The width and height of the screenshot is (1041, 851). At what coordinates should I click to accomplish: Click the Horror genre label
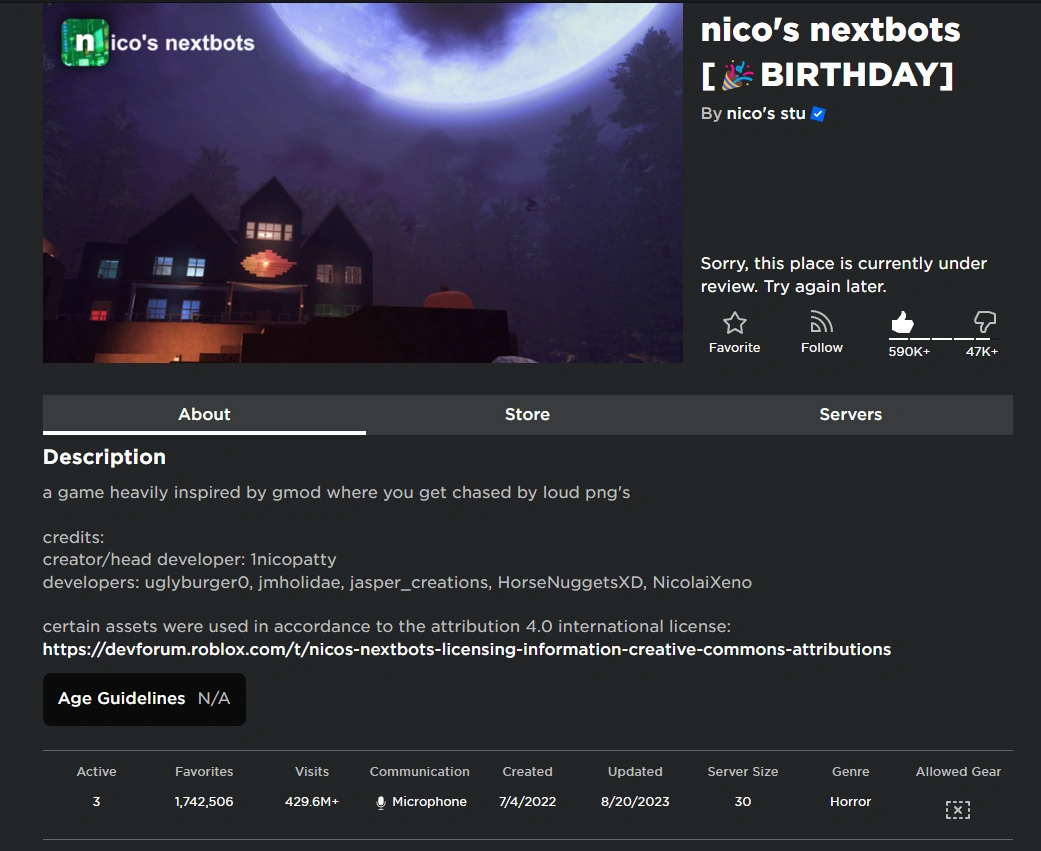pos(850,802)
